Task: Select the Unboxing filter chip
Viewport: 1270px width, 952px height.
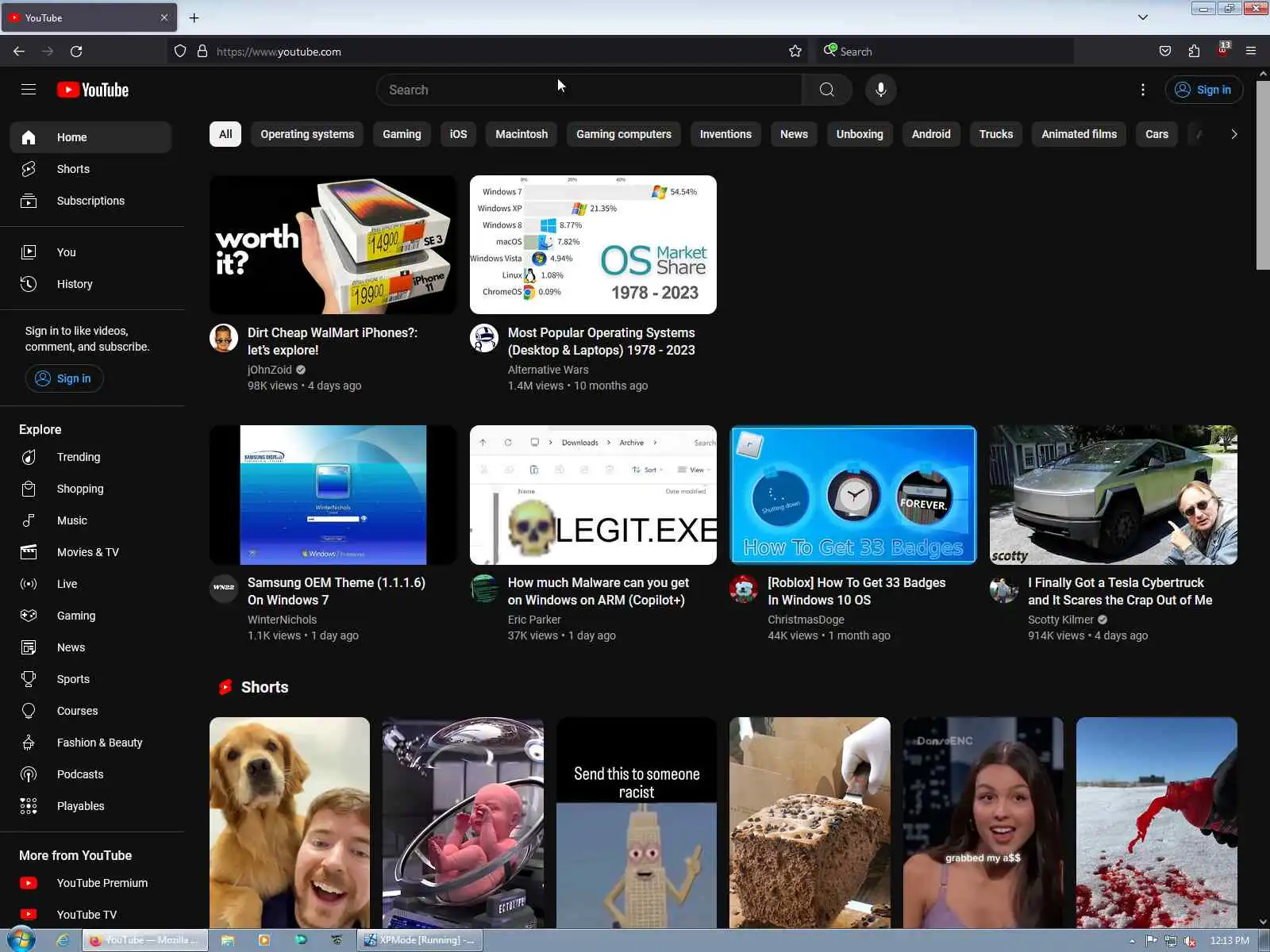Action: (x=860, y=134)
